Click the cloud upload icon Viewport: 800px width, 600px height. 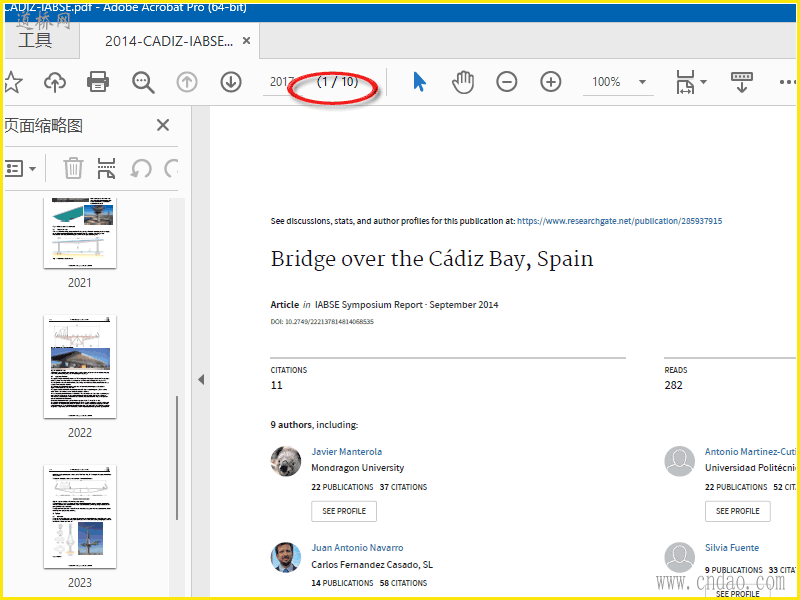[x=55, y=82]
